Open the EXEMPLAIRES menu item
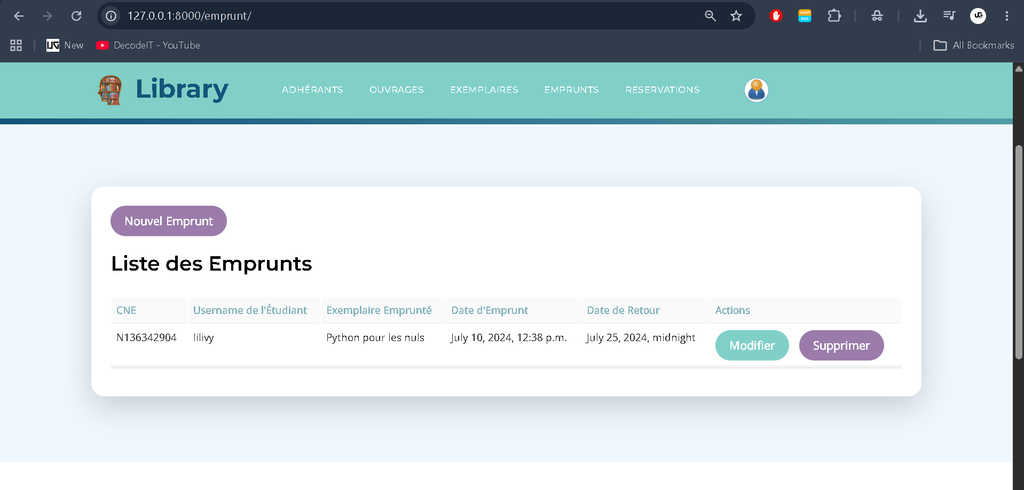Screen dimensions: 1024x490 pos(484,90)
